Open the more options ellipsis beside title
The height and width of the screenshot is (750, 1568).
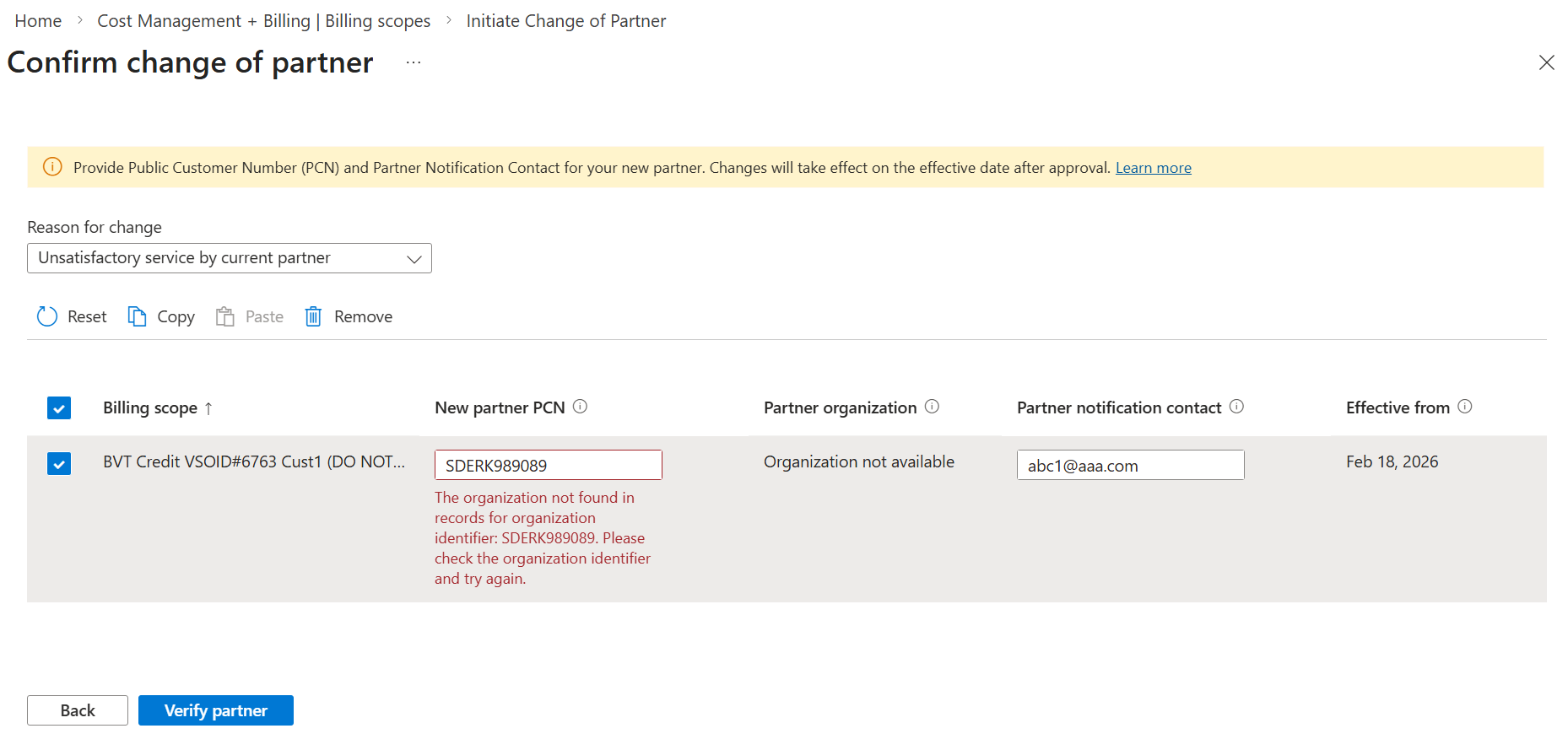tap(413, 62)
